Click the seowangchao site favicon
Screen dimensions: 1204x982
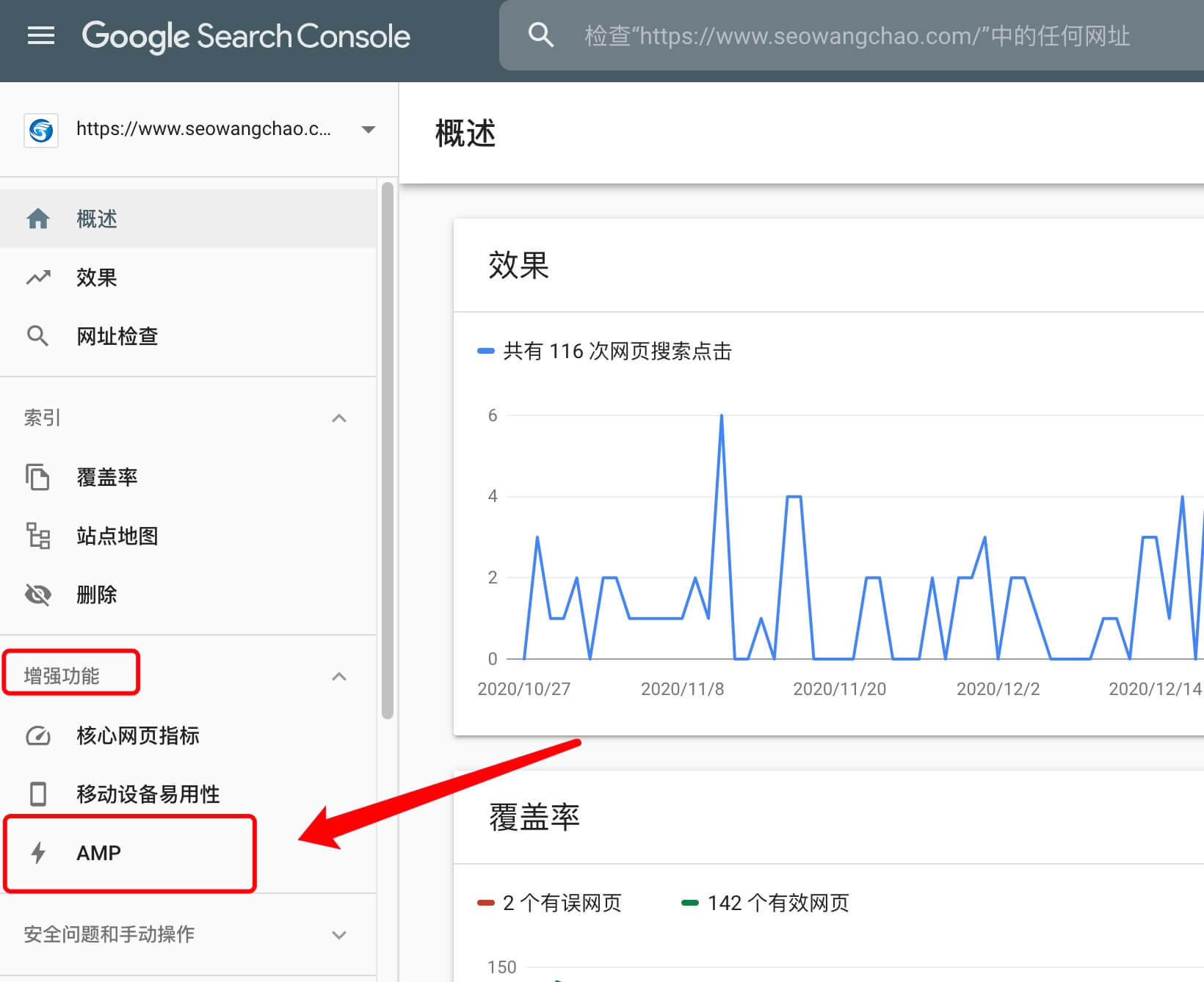(x=41, y=131)
